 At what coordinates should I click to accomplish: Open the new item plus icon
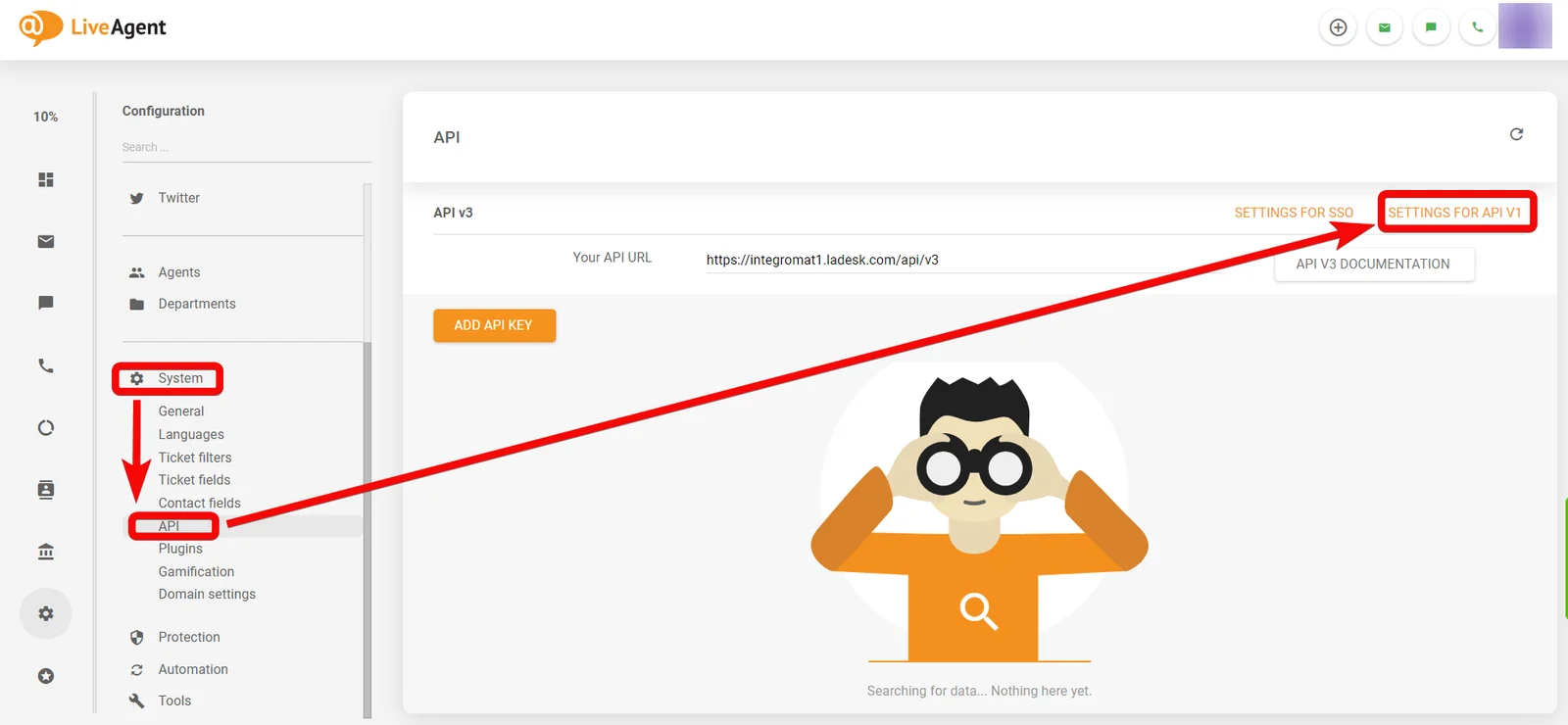click(x=1338, y=27)
